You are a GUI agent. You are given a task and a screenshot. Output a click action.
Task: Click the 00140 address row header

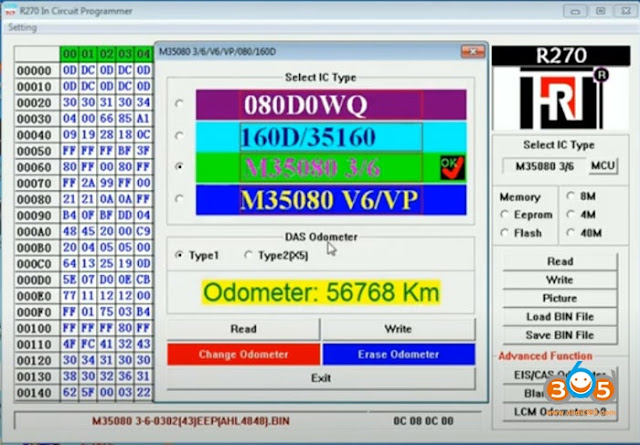37,393
